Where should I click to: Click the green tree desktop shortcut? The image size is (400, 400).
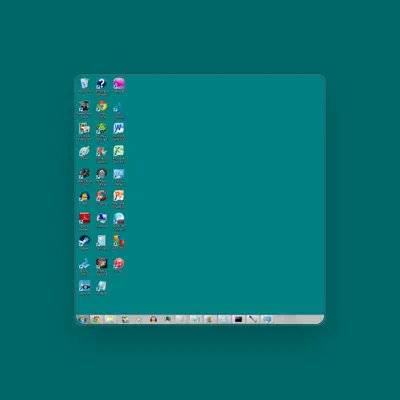(x=102, y=128)
